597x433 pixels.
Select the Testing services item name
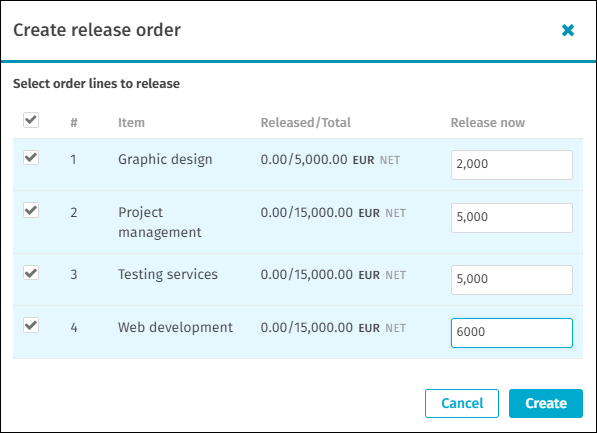coord(168,274)
